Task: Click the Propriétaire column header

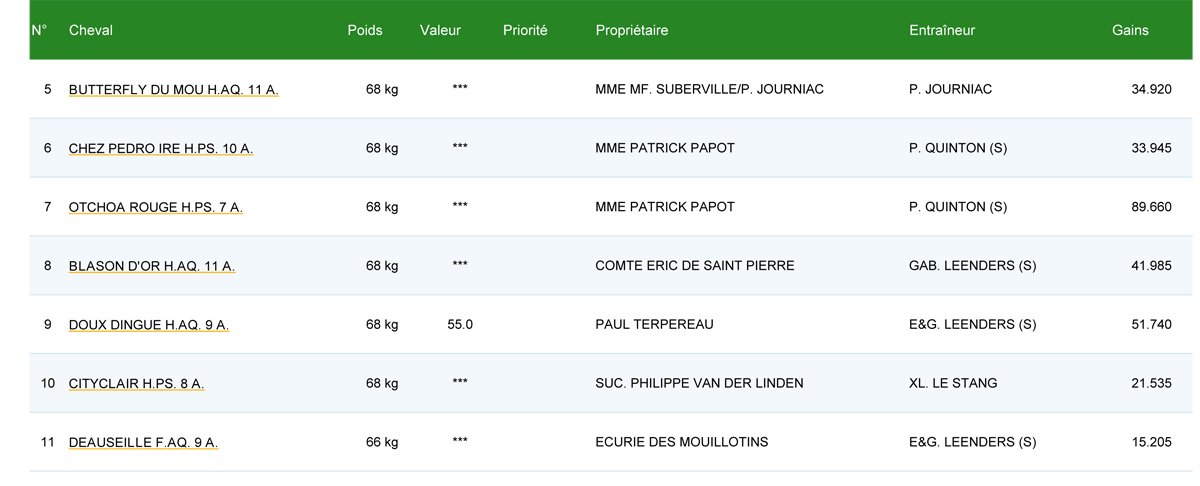Action: click(x=632, y=31)
